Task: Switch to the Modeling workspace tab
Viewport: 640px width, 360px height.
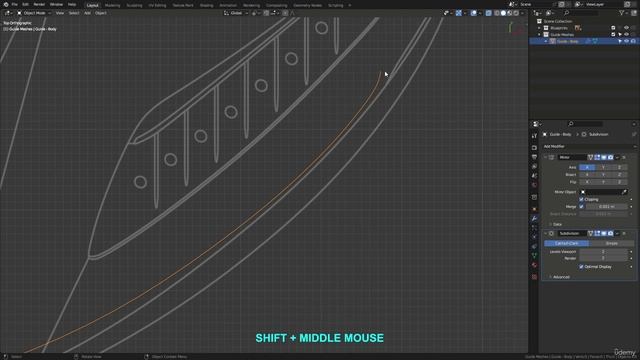Action: [113, 6]
